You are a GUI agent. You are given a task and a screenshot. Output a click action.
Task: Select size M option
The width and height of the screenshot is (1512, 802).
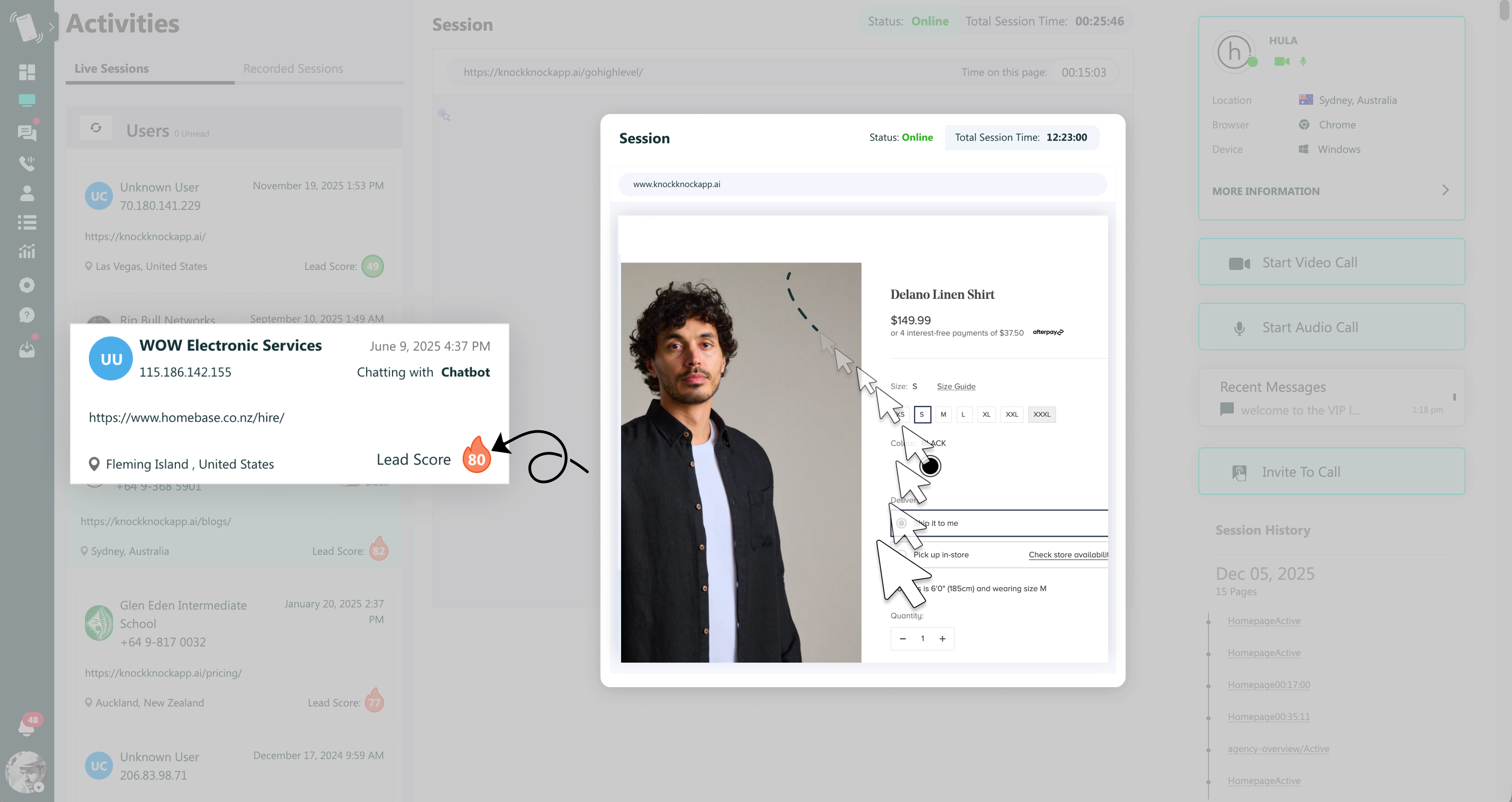[943, 415]
